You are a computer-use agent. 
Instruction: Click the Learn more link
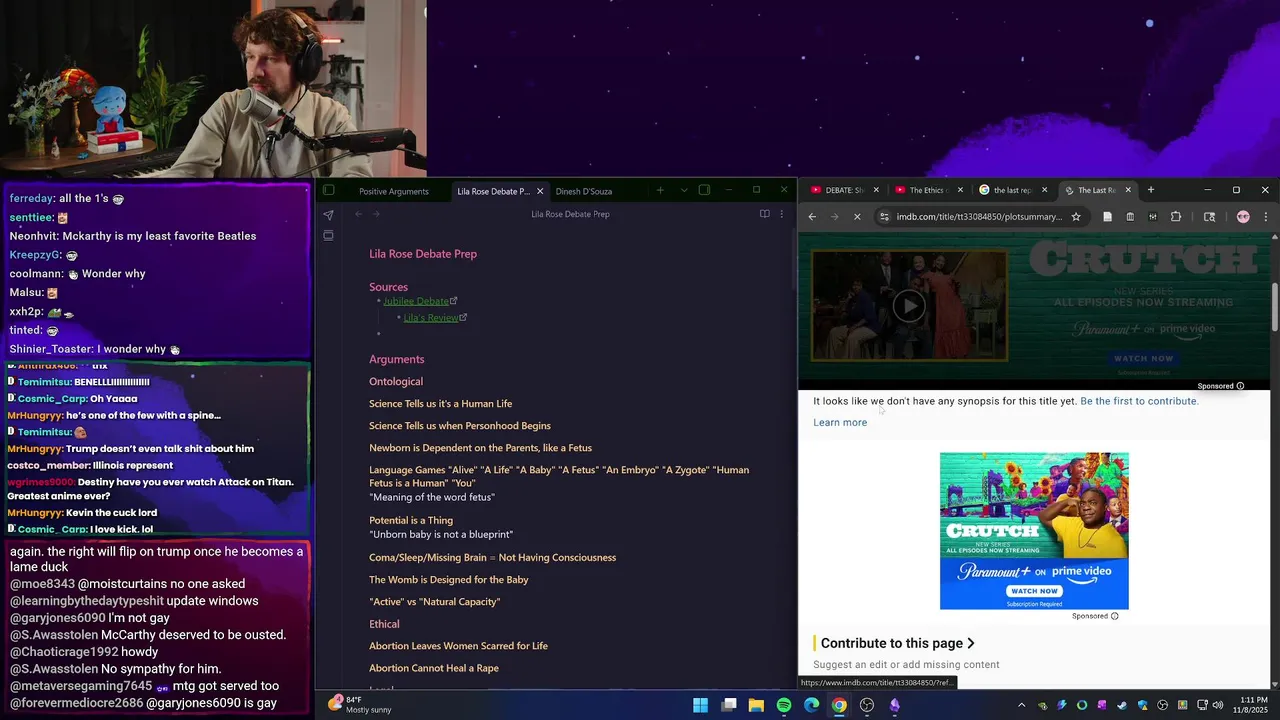[840, 422]
